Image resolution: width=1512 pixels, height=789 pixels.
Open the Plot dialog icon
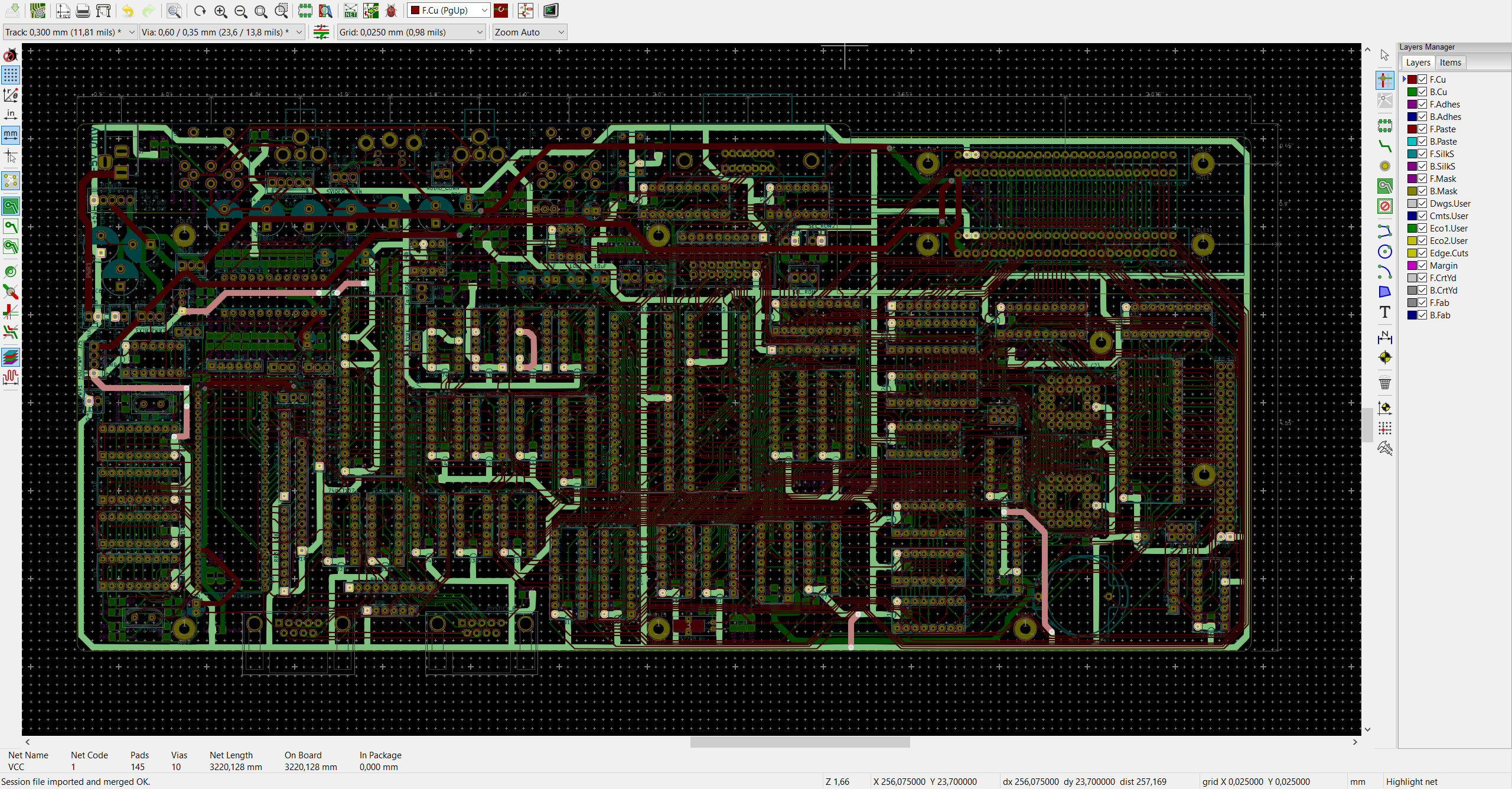103,10
